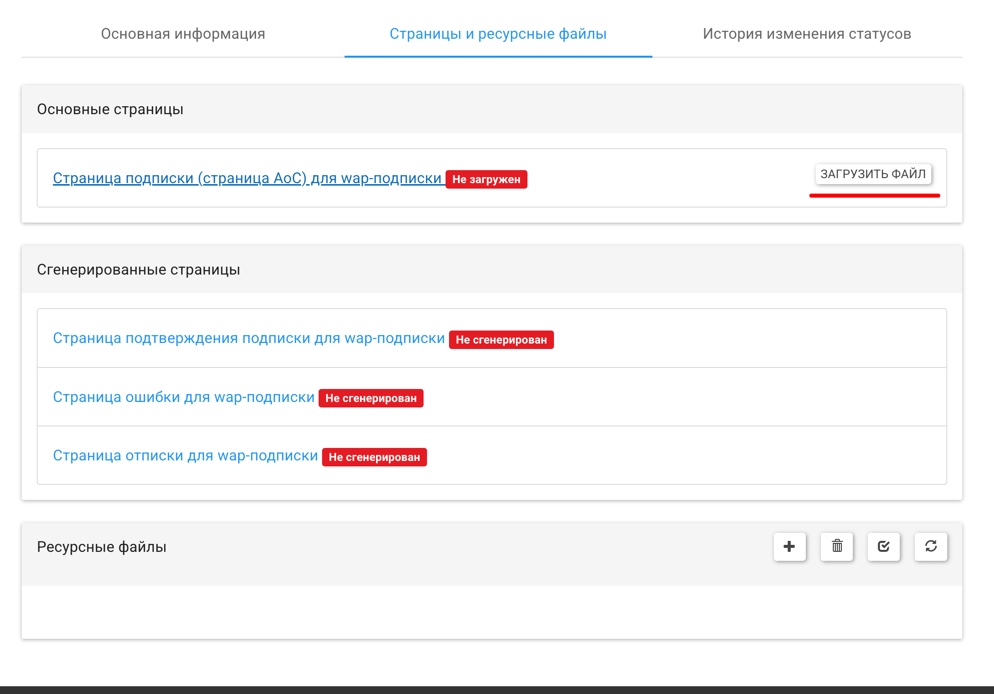
Task: Open the Страница подписки (страница AoC) link
Action: (x=247, y=179)
